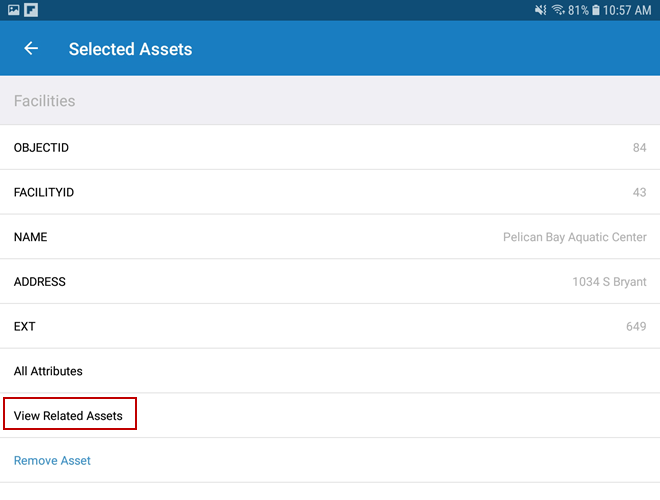The height and width of the screenshot is (500, 660).
Task: Tap the 1034 S Bryant address value
Action: (x=609, y=282)
